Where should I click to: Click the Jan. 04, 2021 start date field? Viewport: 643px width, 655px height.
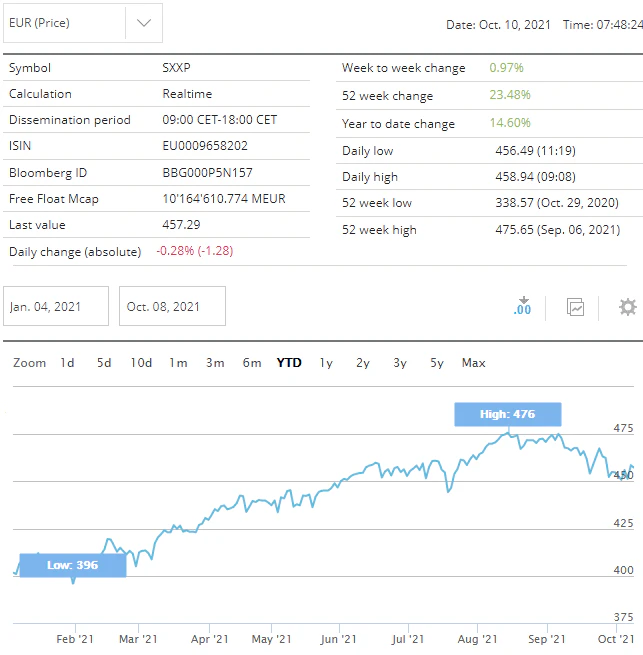56,306
